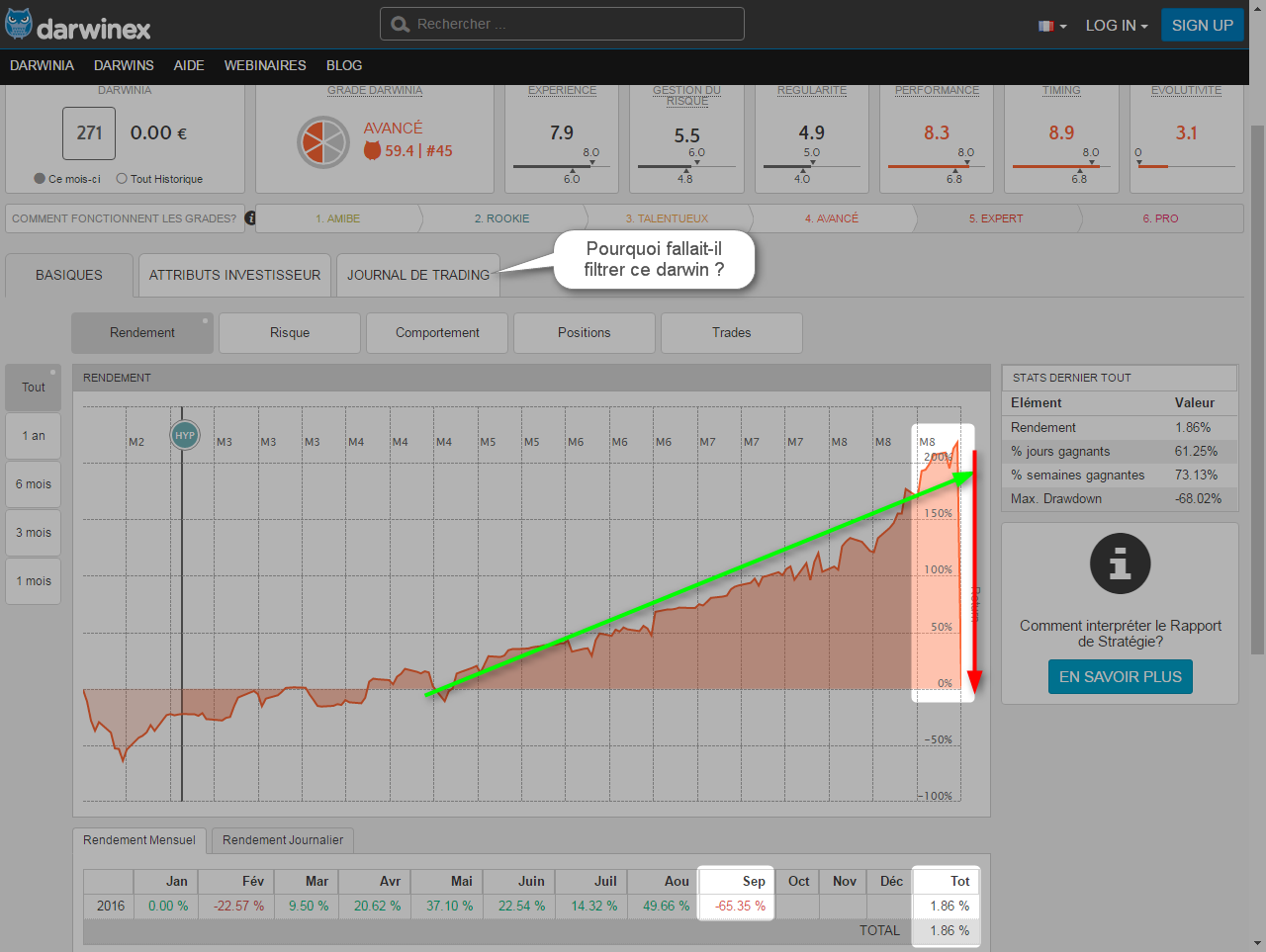The height and width of the screenshot is (952, 1266).
Task: Show the Rendement Journalier tab
Action: 283,840
